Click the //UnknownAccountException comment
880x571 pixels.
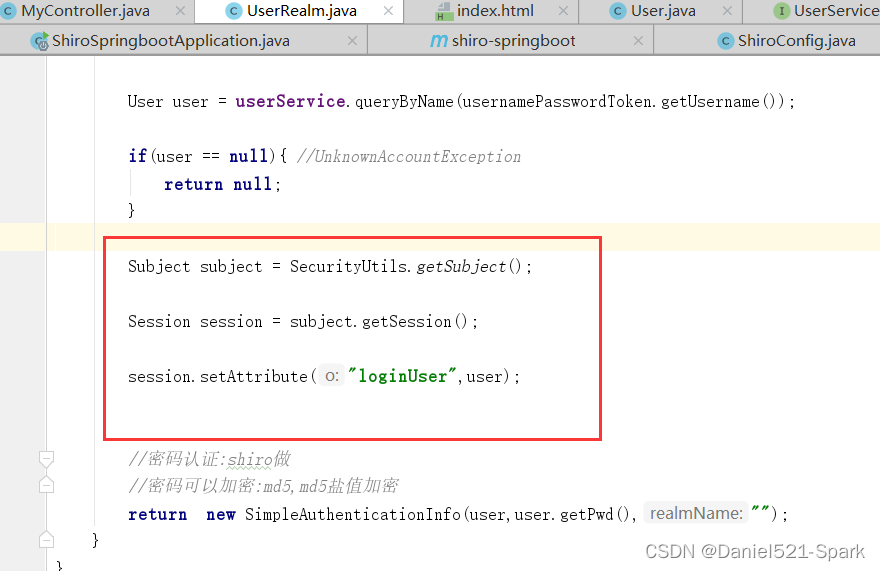409,156
